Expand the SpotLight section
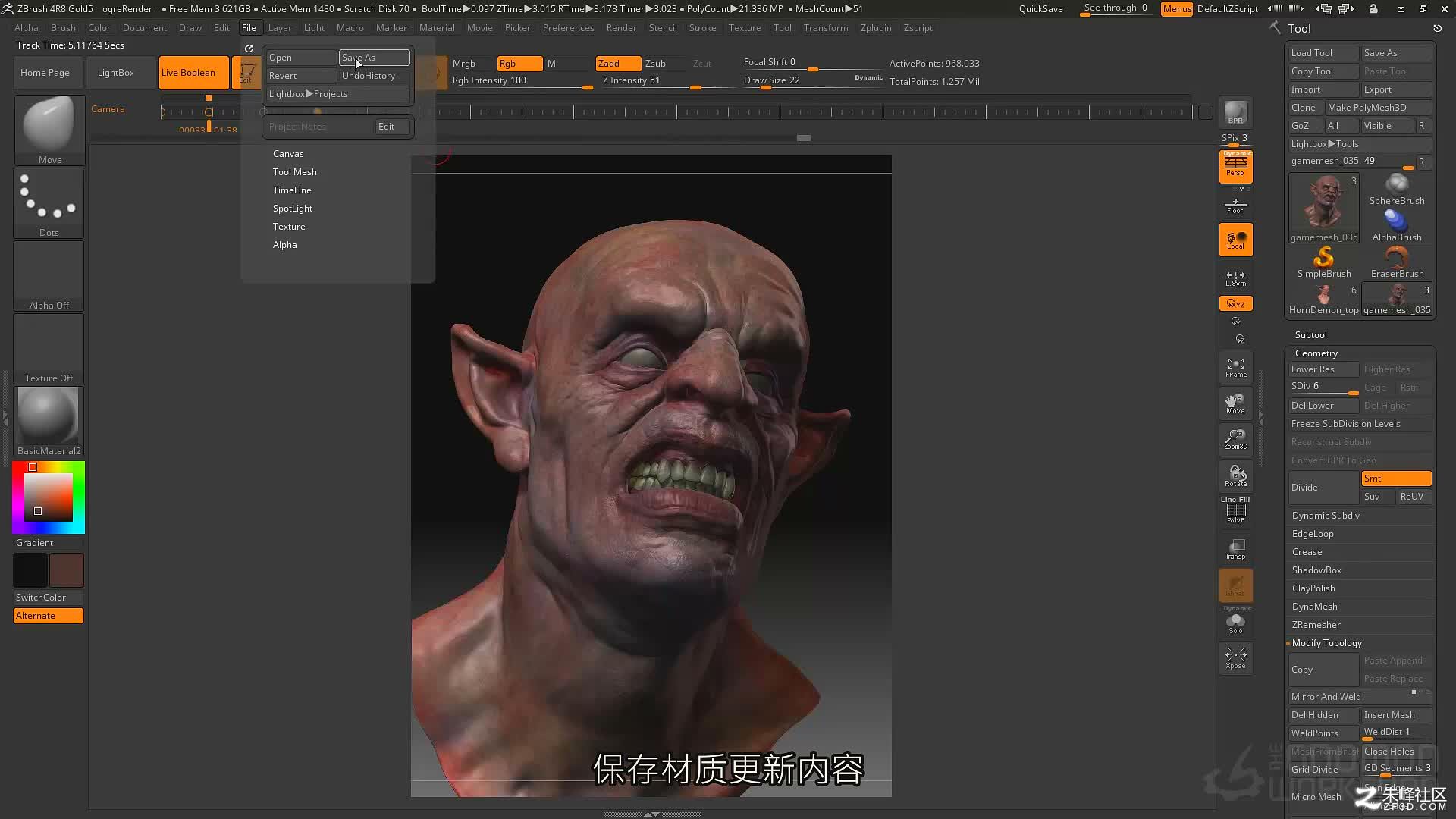The image size is (1456, 819). pos(293,209)
